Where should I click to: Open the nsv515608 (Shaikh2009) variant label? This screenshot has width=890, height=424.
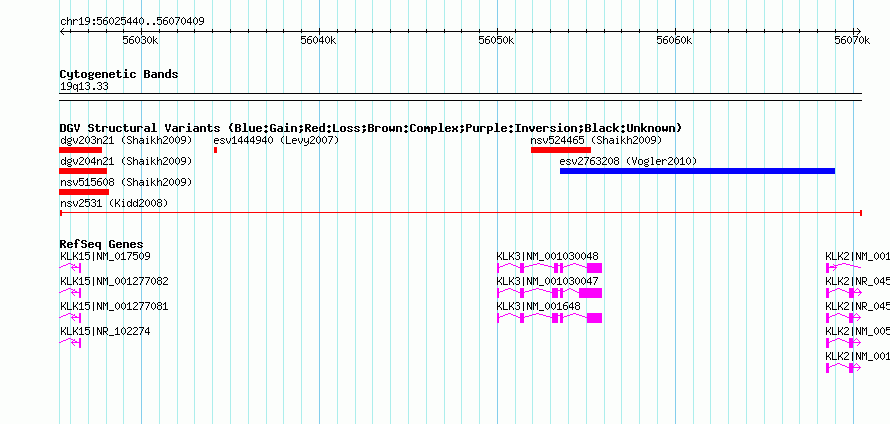tap(126, 182)
